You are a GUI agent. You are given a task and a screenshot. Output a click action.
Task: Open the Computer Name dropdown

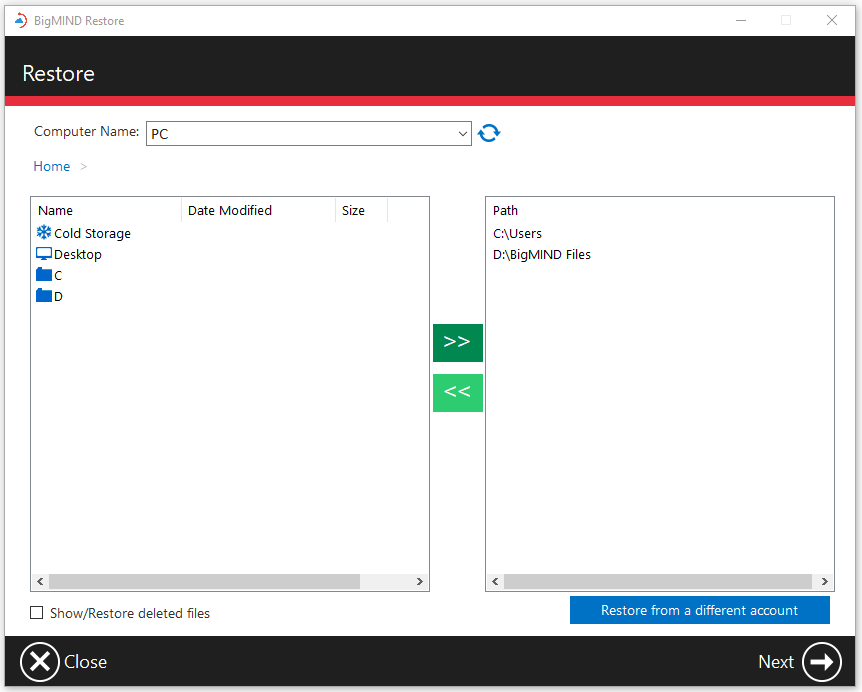pos(461,133)
